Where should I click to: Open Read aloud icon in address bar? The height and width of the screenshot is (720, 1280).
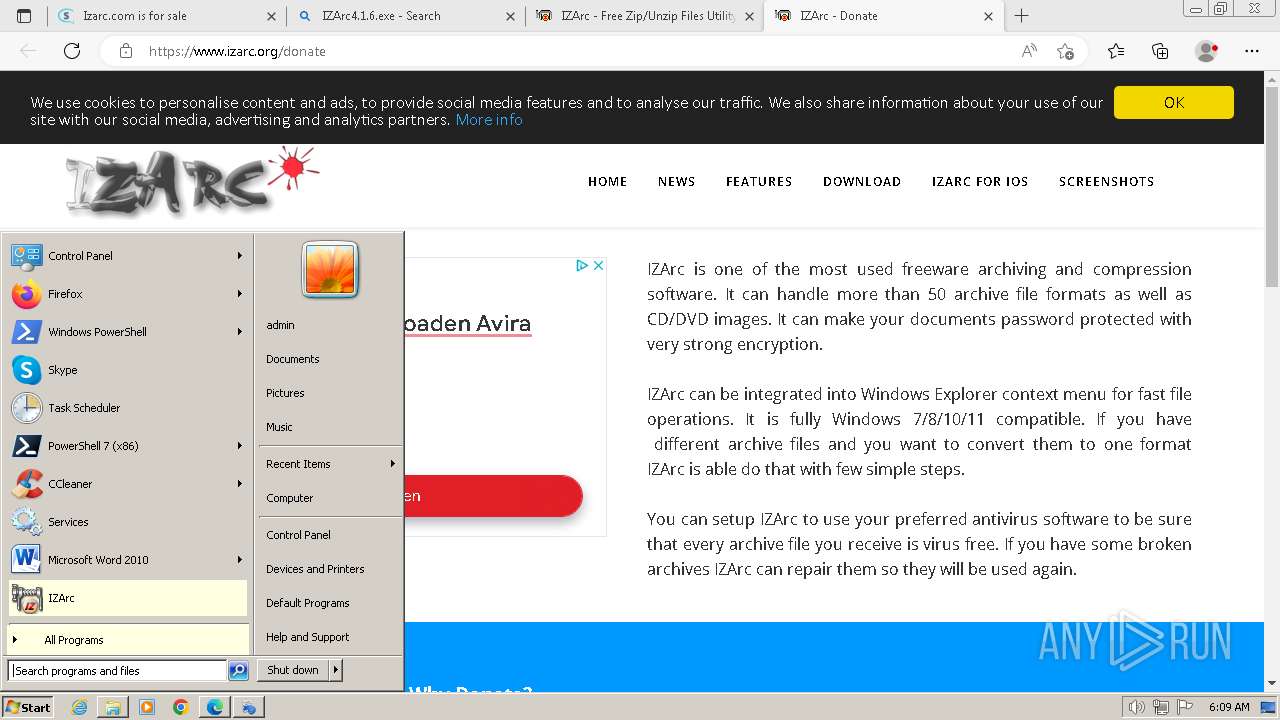(x=1029, y=51)
